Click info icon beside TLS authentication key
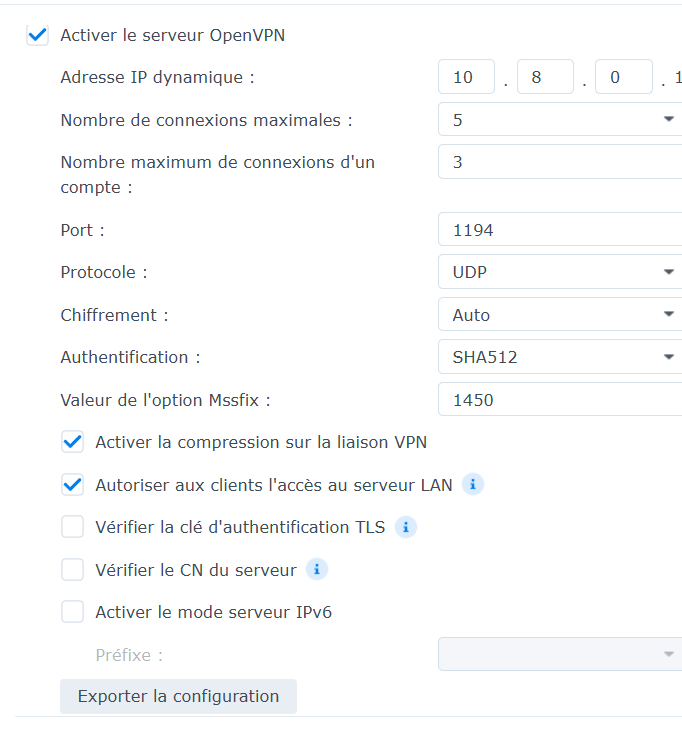 (x=406, y=527)
